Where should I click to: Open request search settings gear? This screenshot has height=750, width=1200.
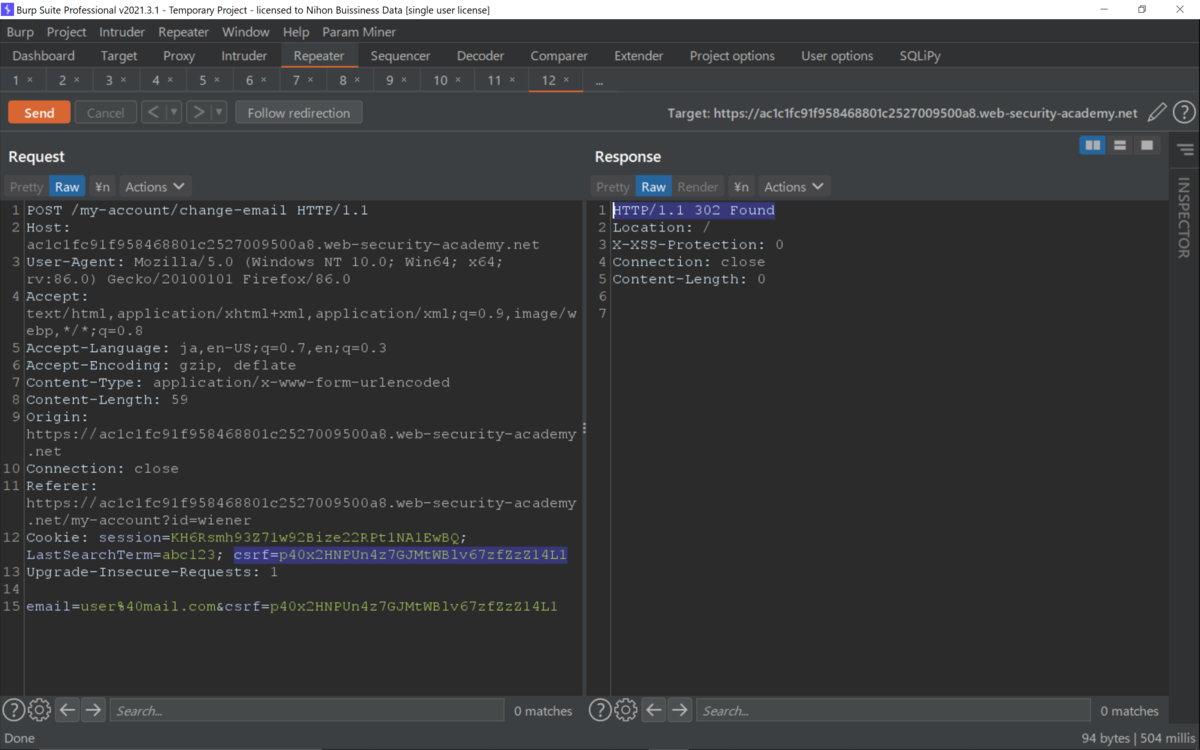39,710
